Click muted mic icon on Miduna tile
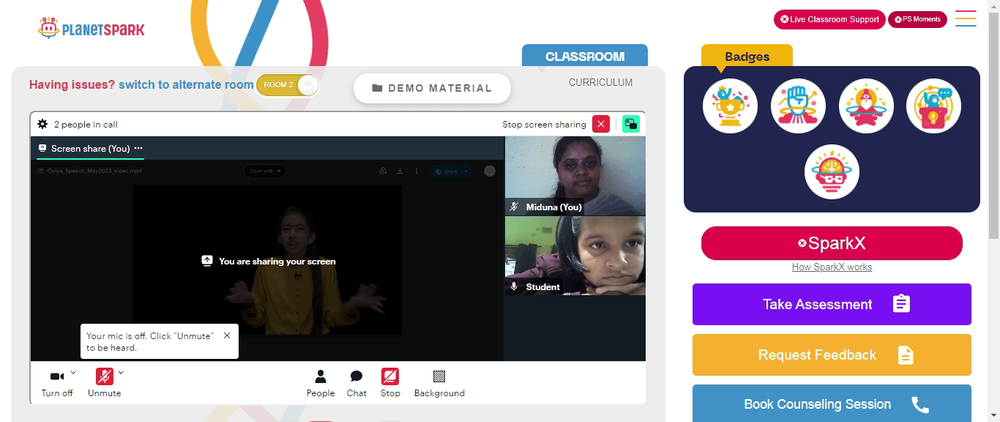This screenshot has height=422, width=1000. point(514,207)
